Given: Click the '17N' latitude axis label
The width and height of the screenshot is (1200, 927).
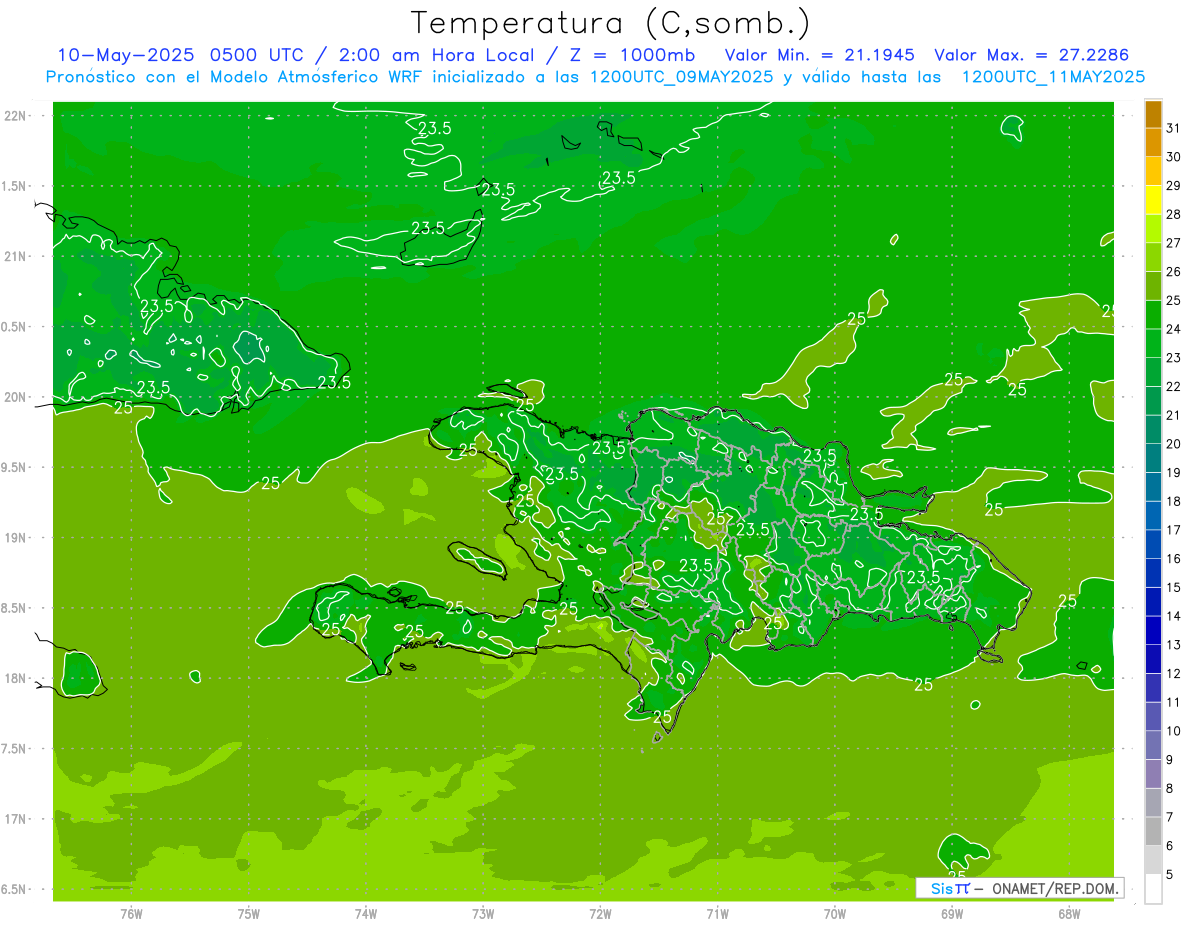Looking at the screenshot, I should click(x=15, y=819).
